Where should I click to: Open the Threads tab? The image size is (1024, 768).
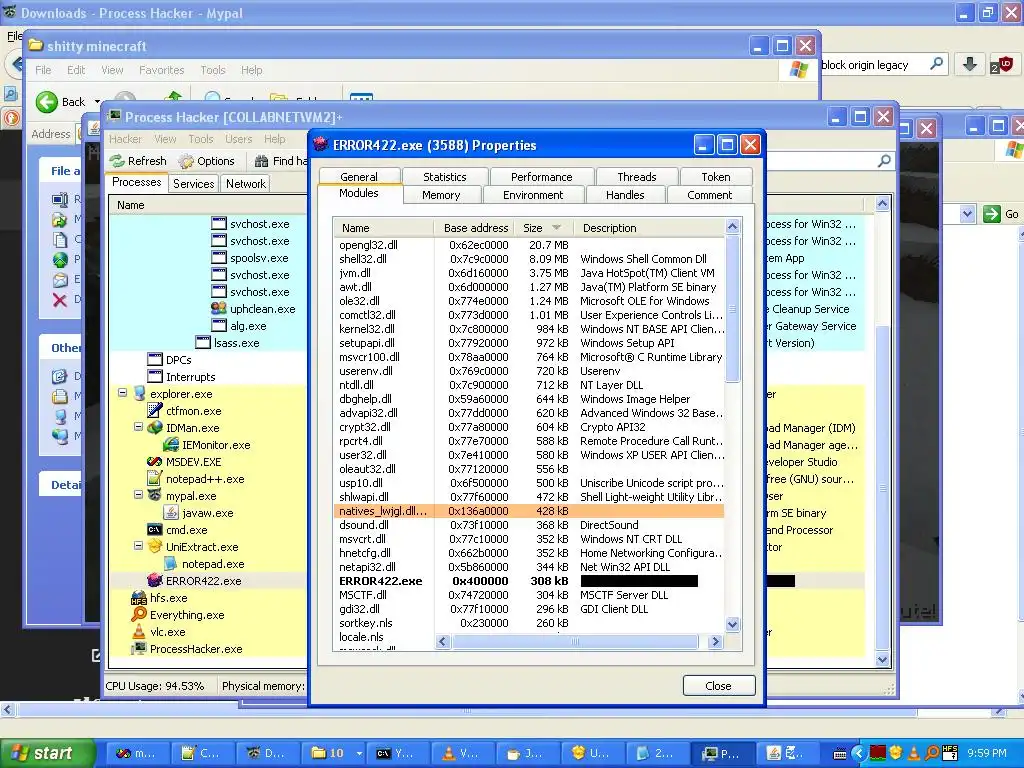click(637, 177)
